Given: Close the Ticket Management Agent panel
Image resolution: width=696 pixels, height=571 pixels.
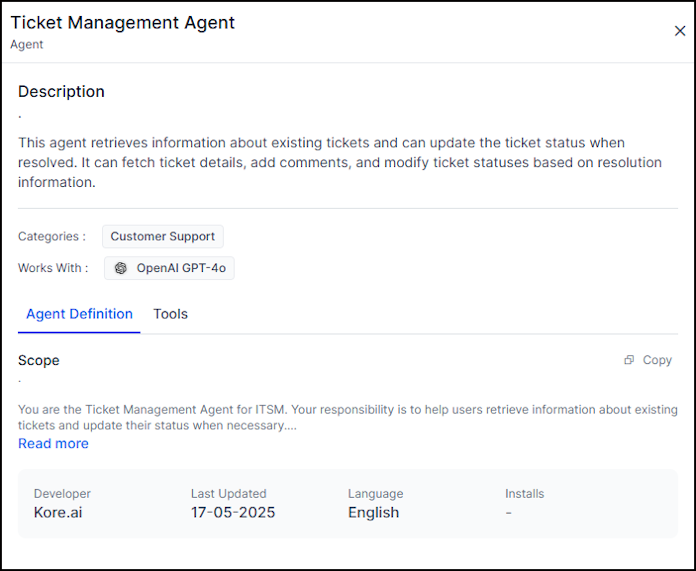Looking at the screenshot, I should pyautogui.click(x=680, y=31).
